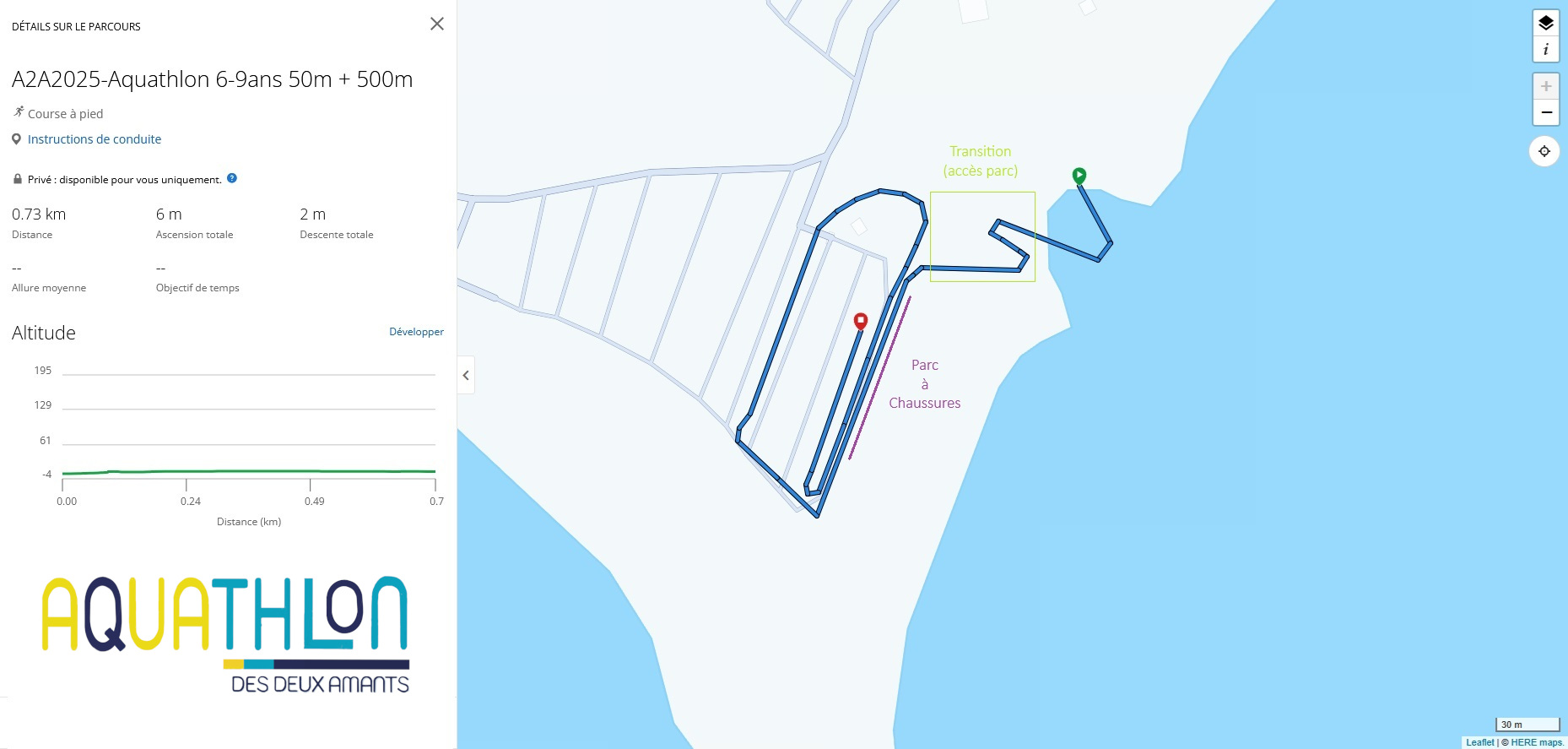Screen dimensions: 1568x749
Task: Click the privacy help question icon
Action: click(x=232, y=178)
